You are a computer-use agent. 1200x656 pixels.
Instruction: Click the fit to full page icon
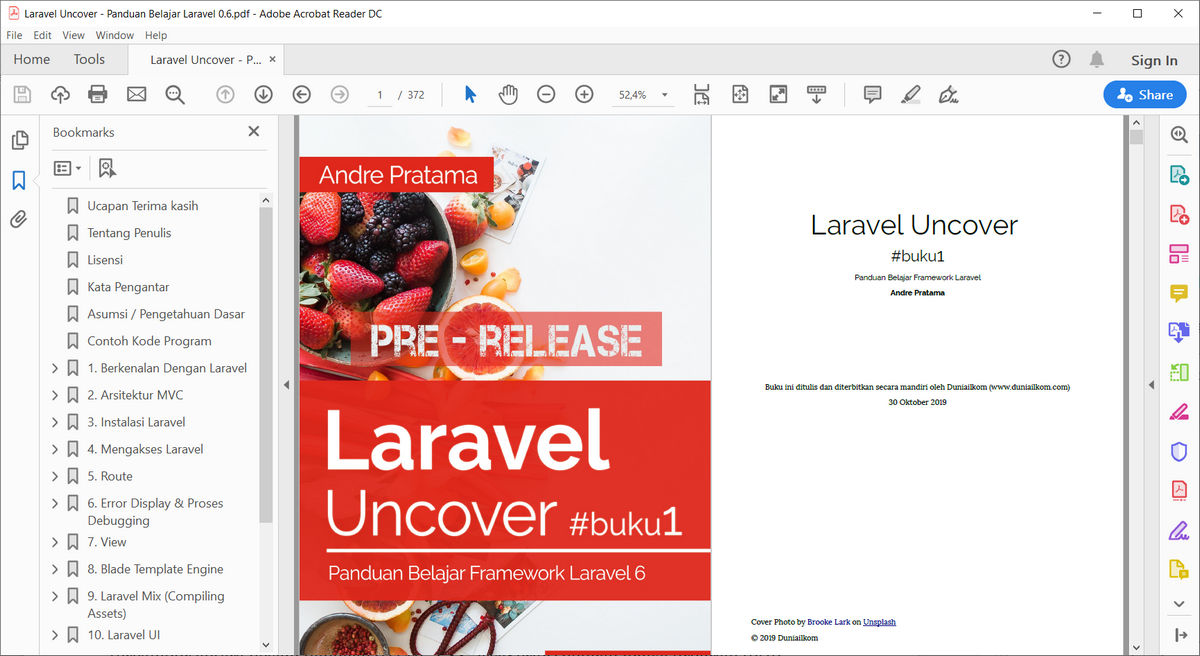[740, 95]
